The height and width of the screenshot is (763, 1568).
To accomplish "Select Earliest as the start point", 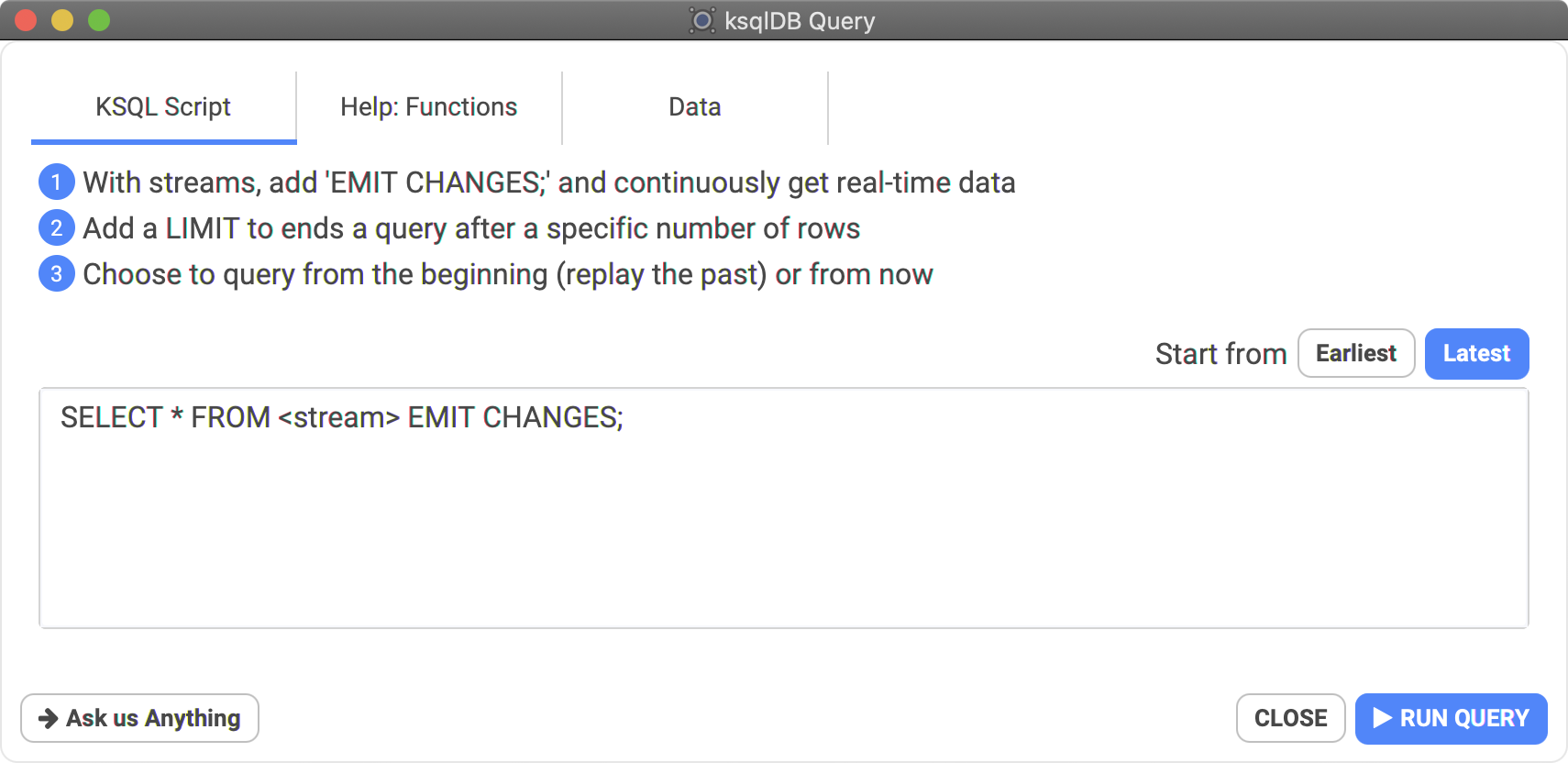I will (1356, 354).
